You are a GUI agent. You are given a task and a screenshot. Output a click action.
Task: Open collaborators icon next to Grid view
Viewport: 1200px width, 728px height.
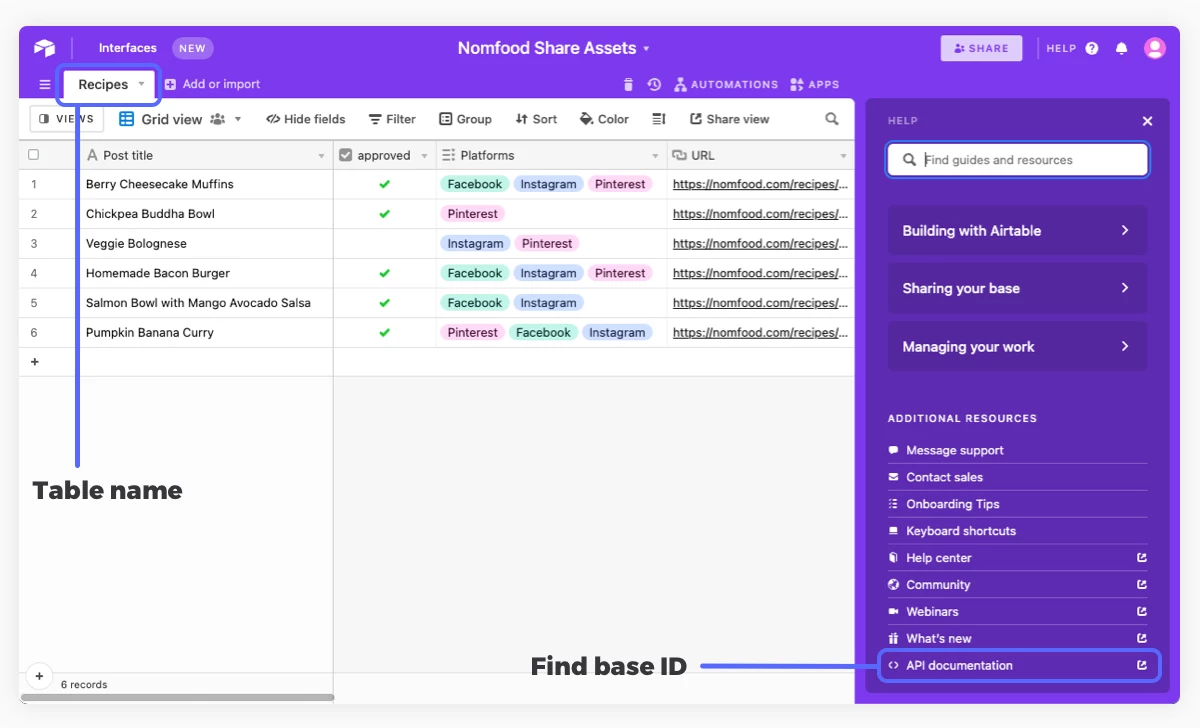point(218,119)
